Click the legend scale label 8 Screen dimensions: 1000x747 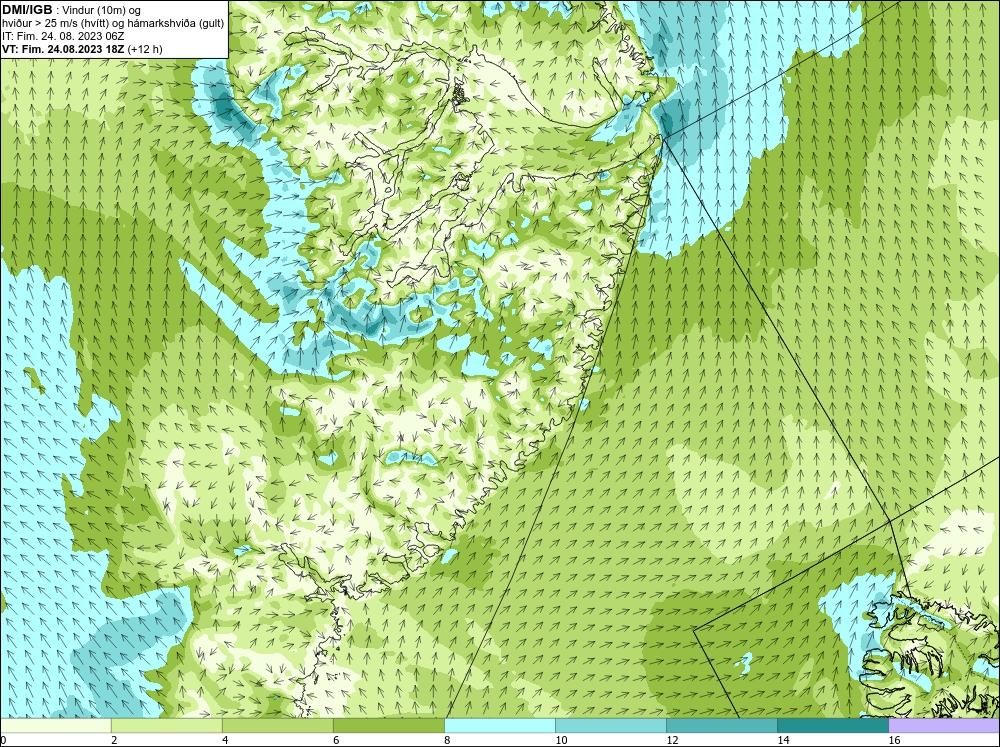pos(447,740)
